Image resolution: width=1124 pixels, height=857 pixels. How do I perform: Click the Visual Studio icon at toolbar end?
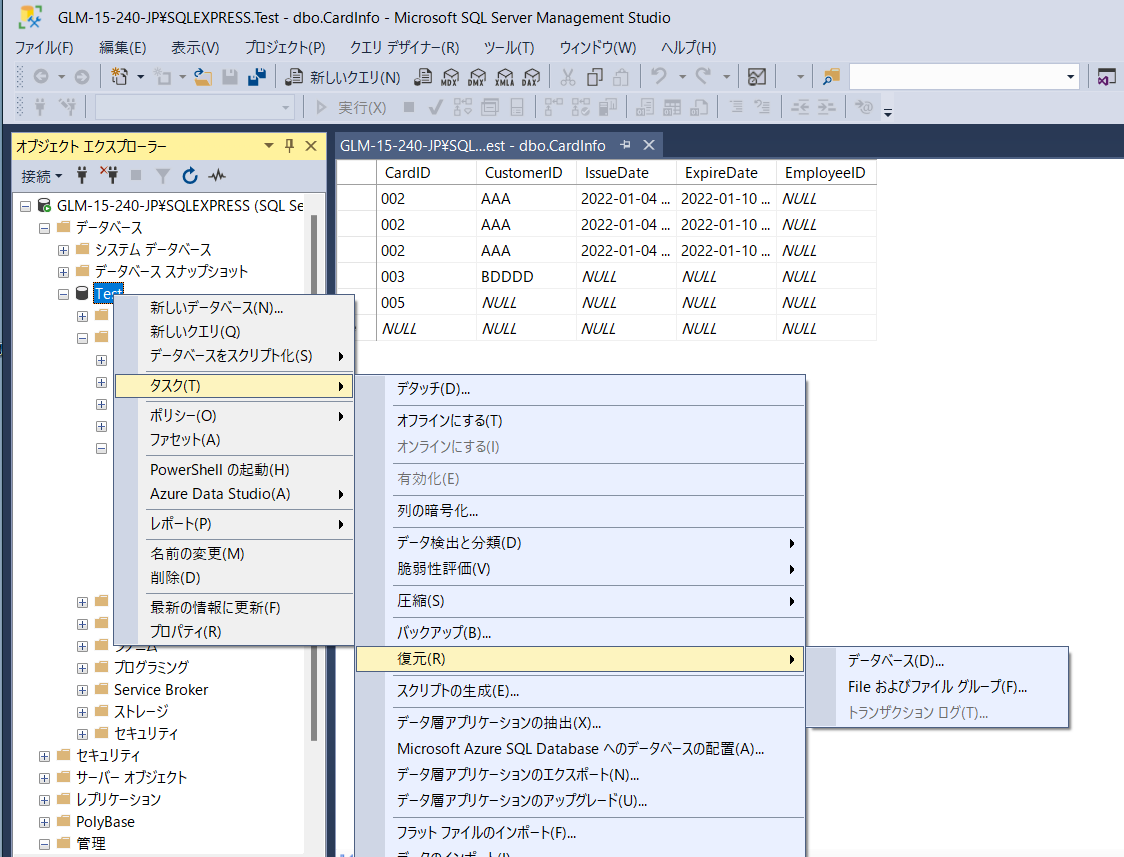1106,77
